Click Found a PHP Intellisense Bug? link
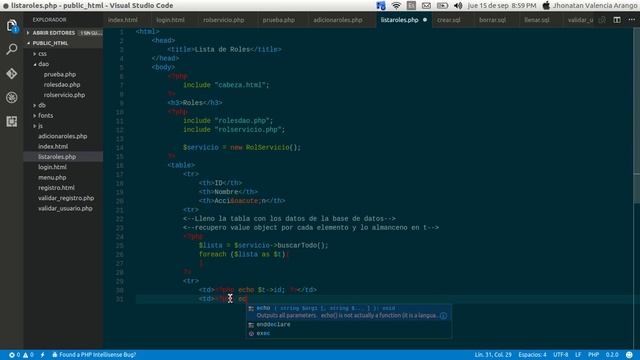Screen dimensions: 640x360 (x=94, y=355)
